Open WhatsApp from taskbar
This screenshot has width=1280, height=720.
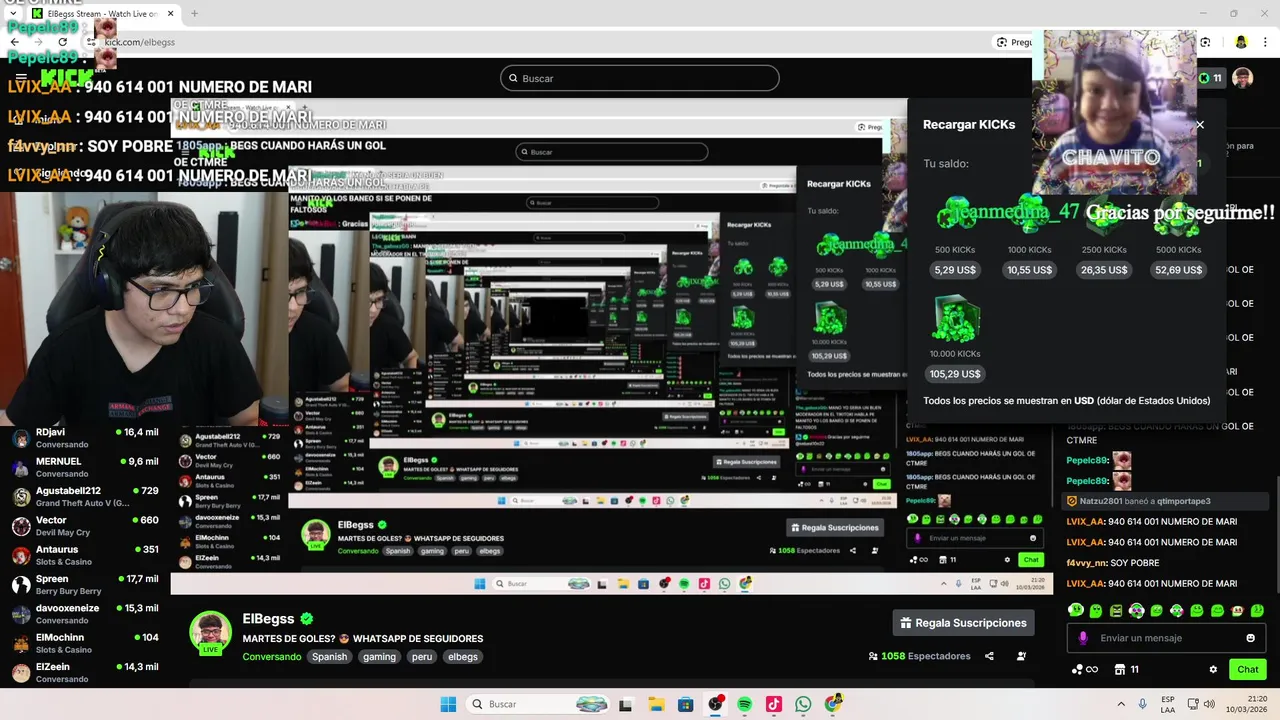point(804,704)
